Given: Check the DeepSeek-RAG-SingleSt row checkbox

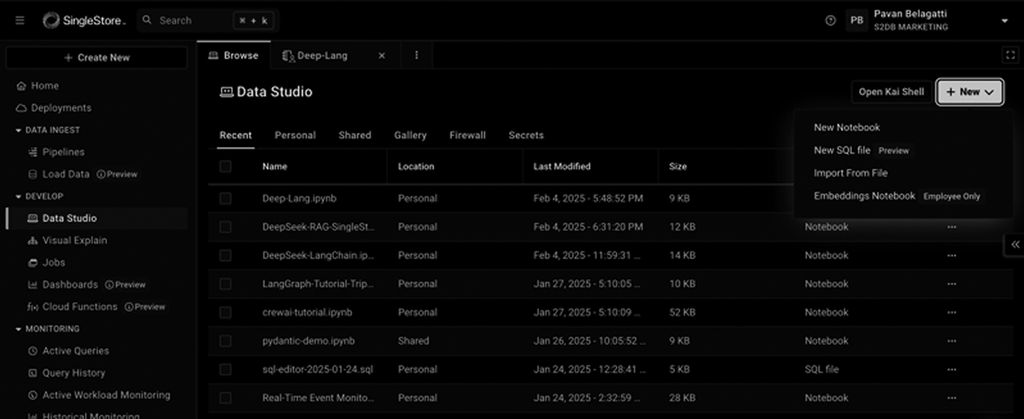Looking at the screenshot, I should (225, 227).
